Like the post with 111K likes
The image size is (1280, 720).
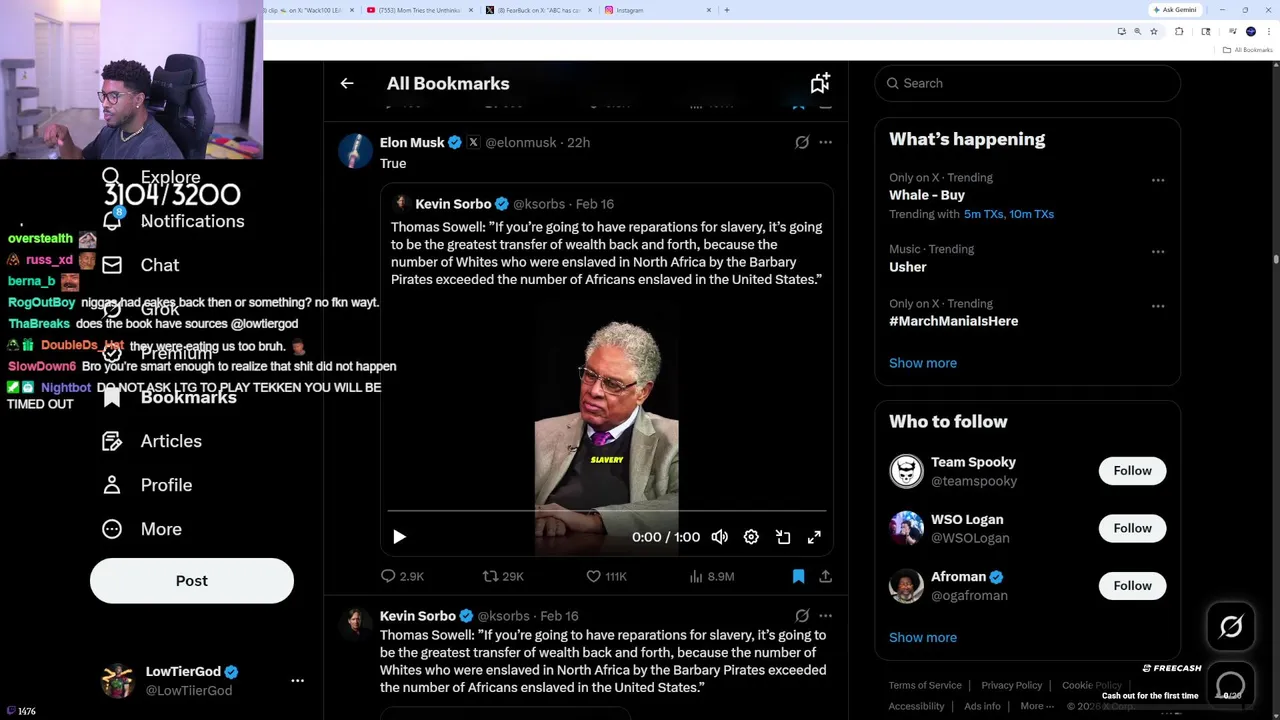point(606,576)
